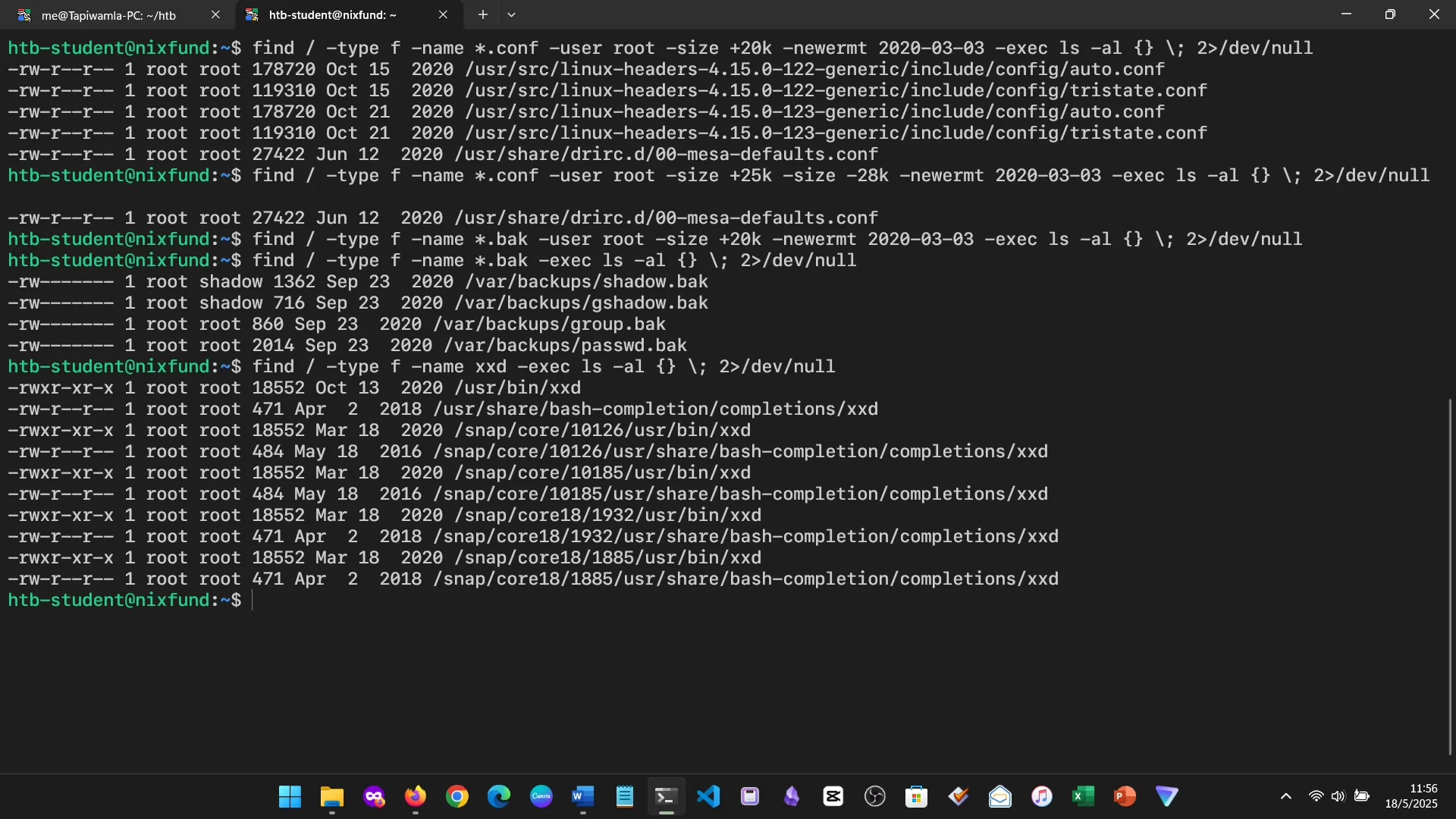Open the volume control in system tray
The height and width of the screenshot is (819, 1456).
pyautogui.click(x=1338, y=796)
